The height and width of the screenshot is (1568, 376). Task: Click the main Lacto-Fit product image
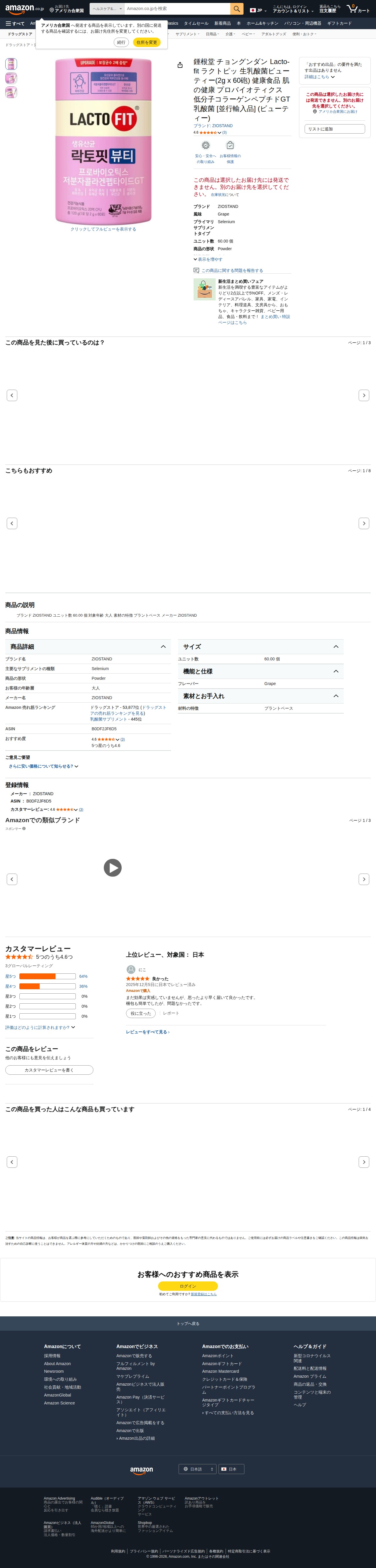tap(103, 141)
